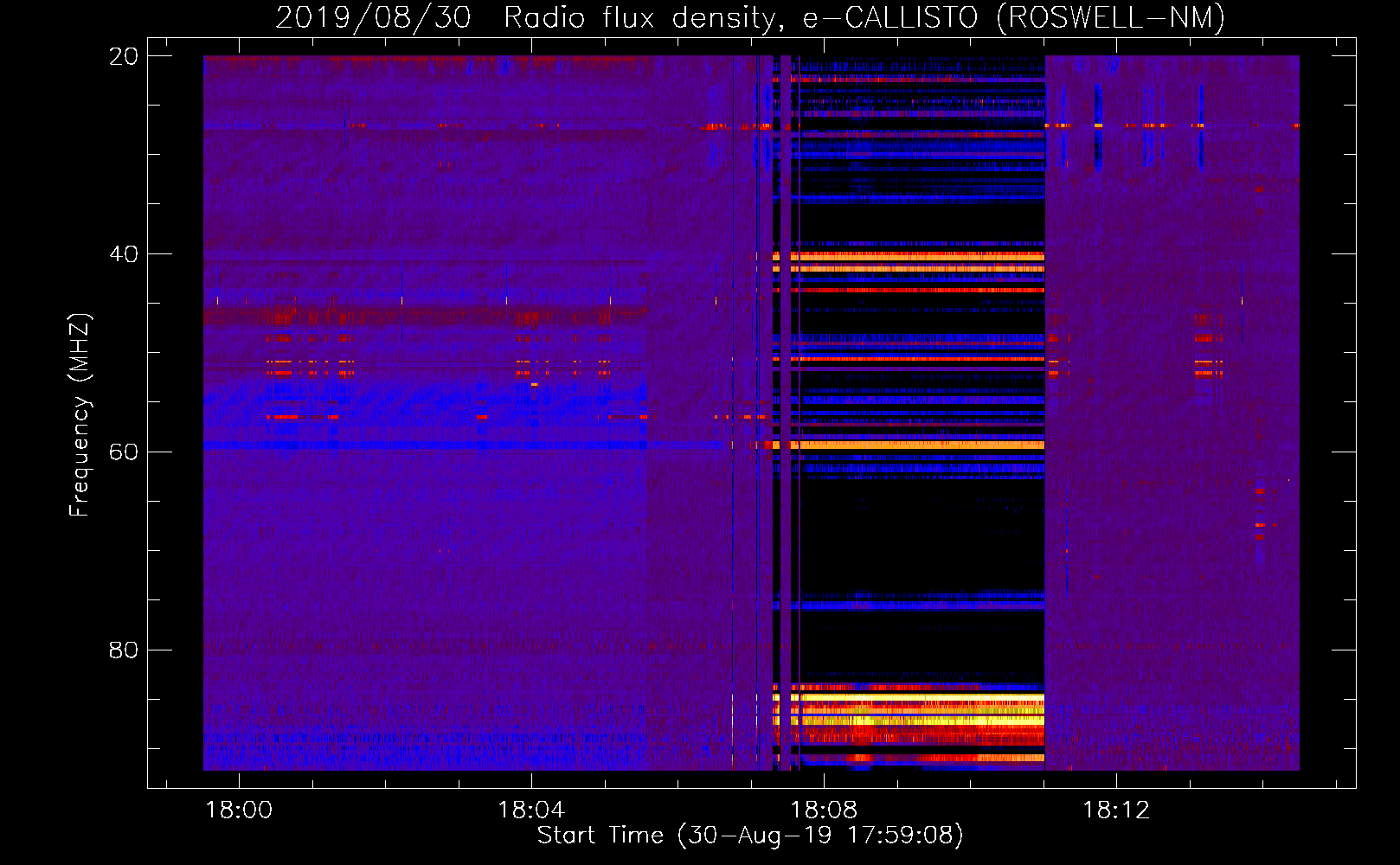Click the 18:04 time tick label
This screenshot has width=1400, height=865.
[531, 811]
